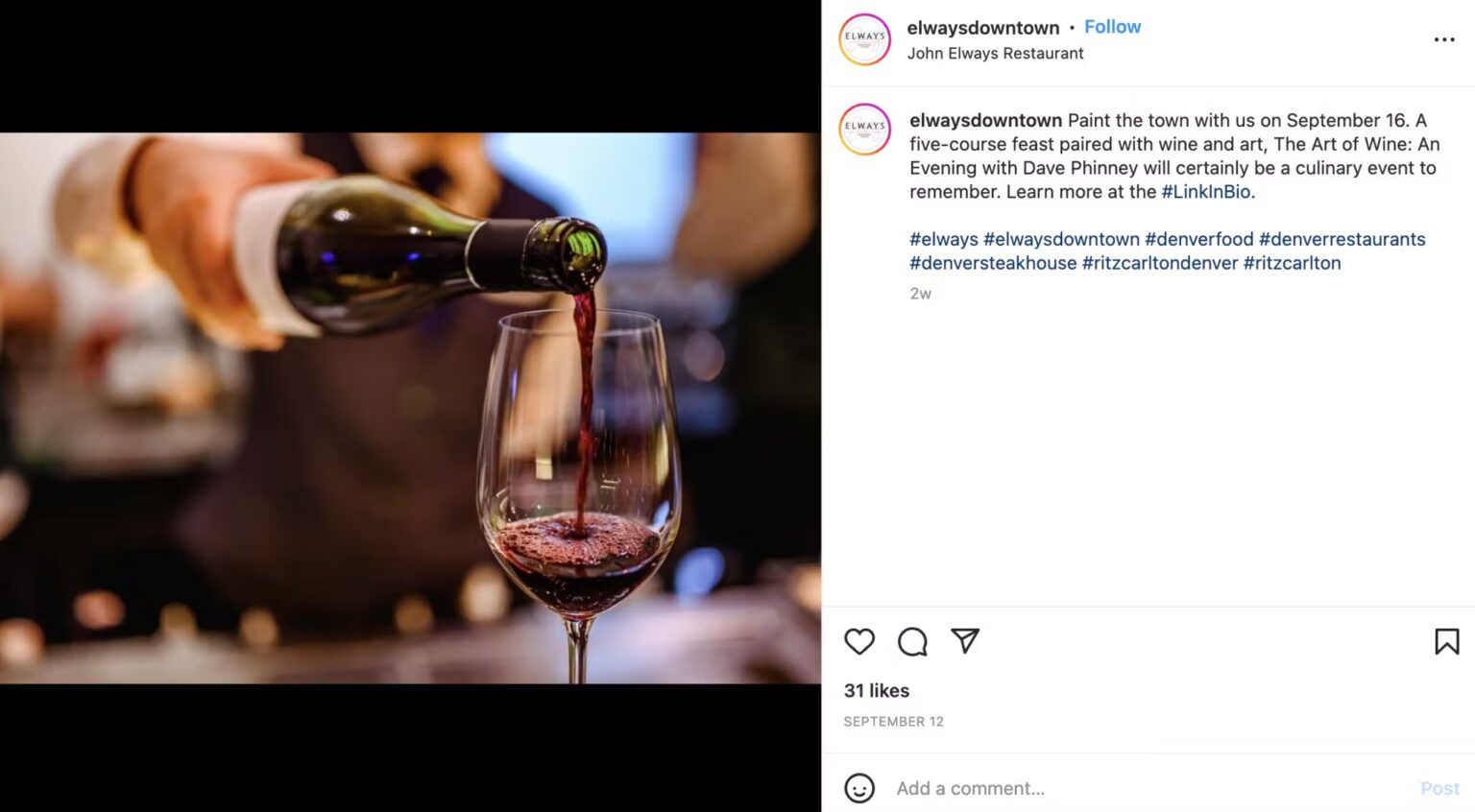1475x812 pixels.
Task: Click the September 12 post date
Action: click(893, 722)
